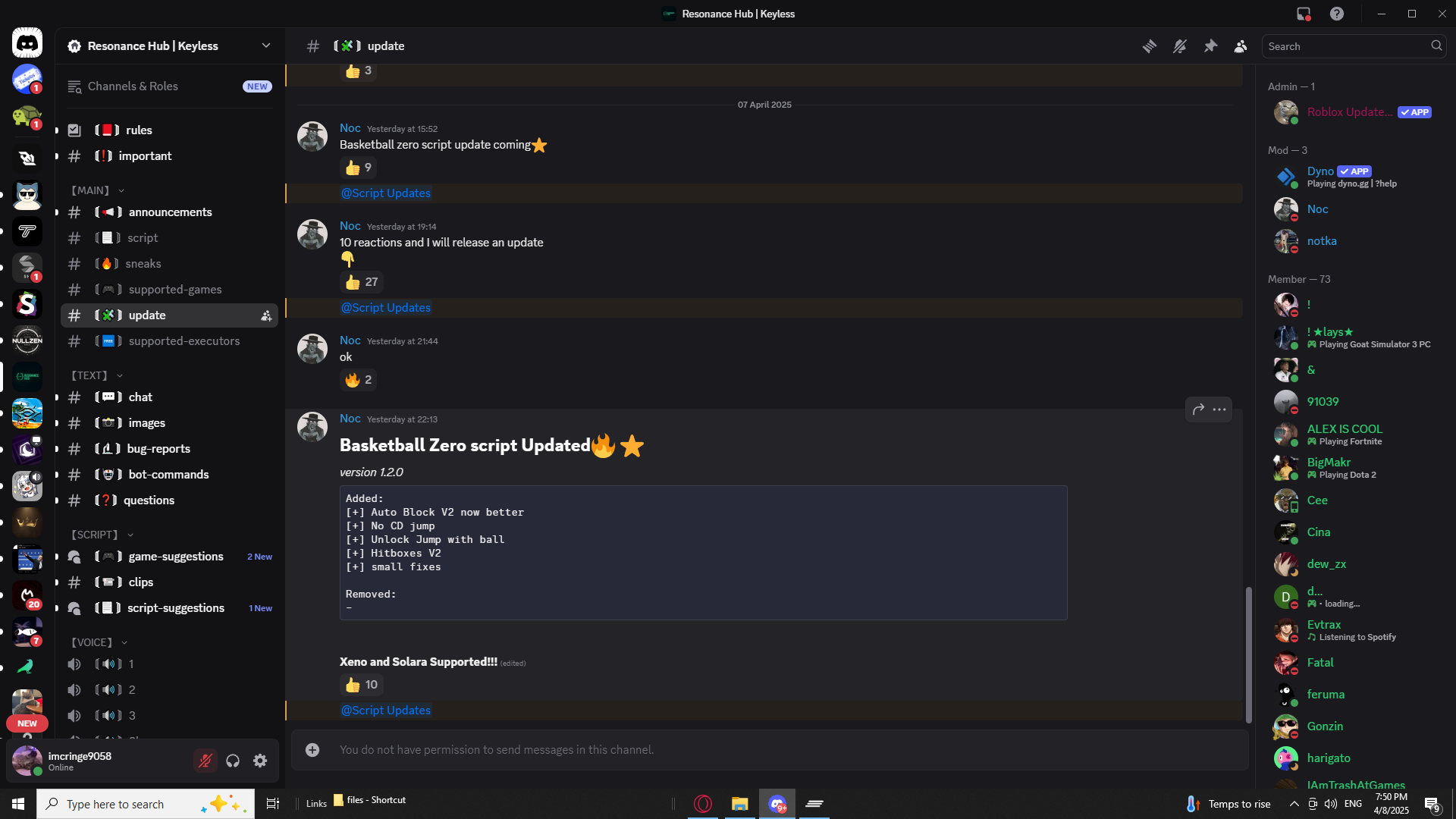Show pinned messages pin icon
The image size is (1456, 819).
(1210, 46)
